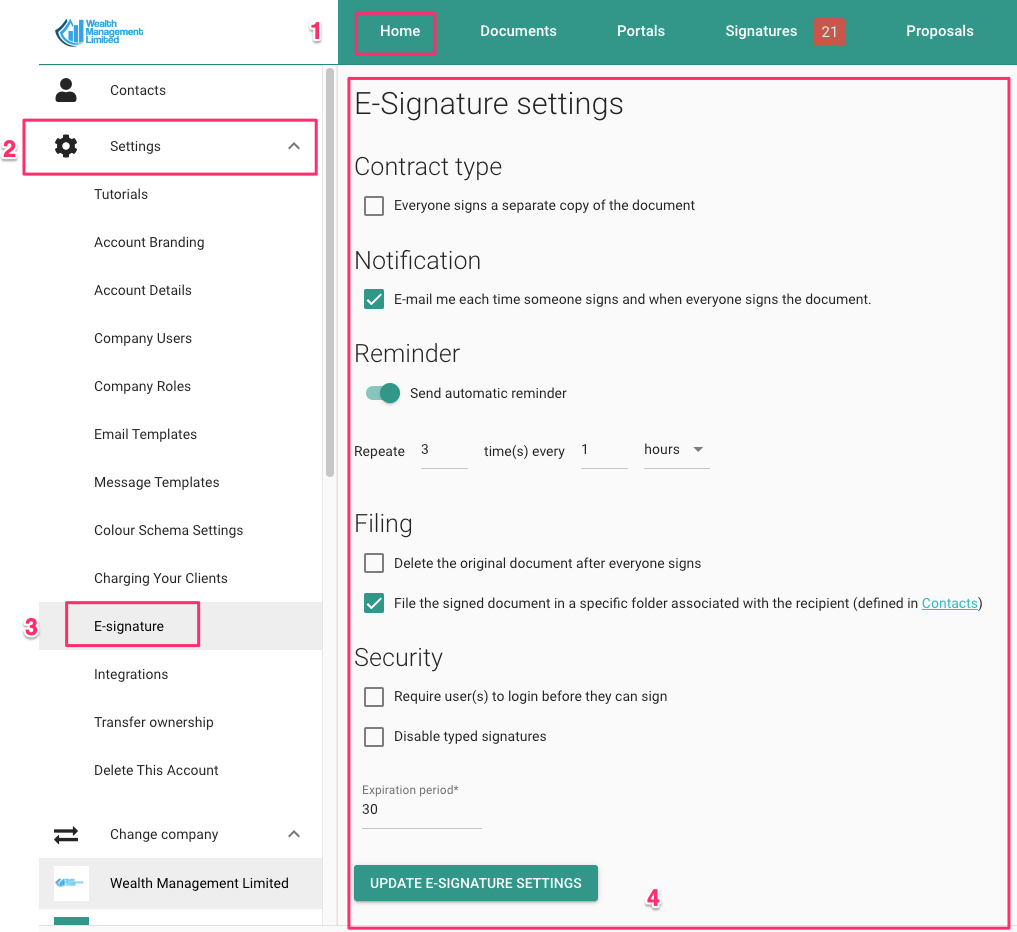Switch to the Proposals tab
This screenshot has width=1017, height=932.
click(939, 31)
